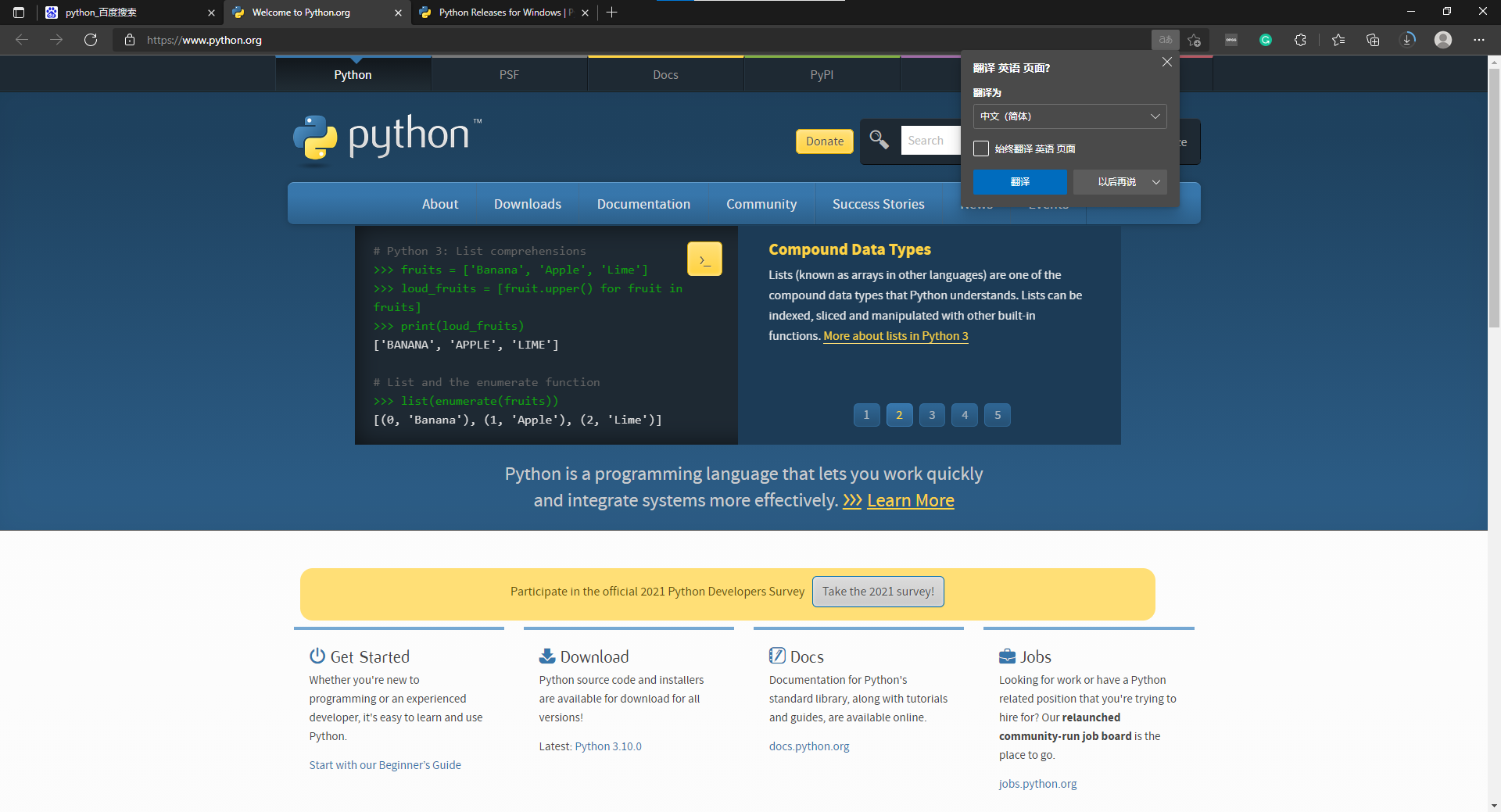Reload the page with refresh icon
The height and width of the screenshot is (812, 1501).
click(x=91, y=40)
